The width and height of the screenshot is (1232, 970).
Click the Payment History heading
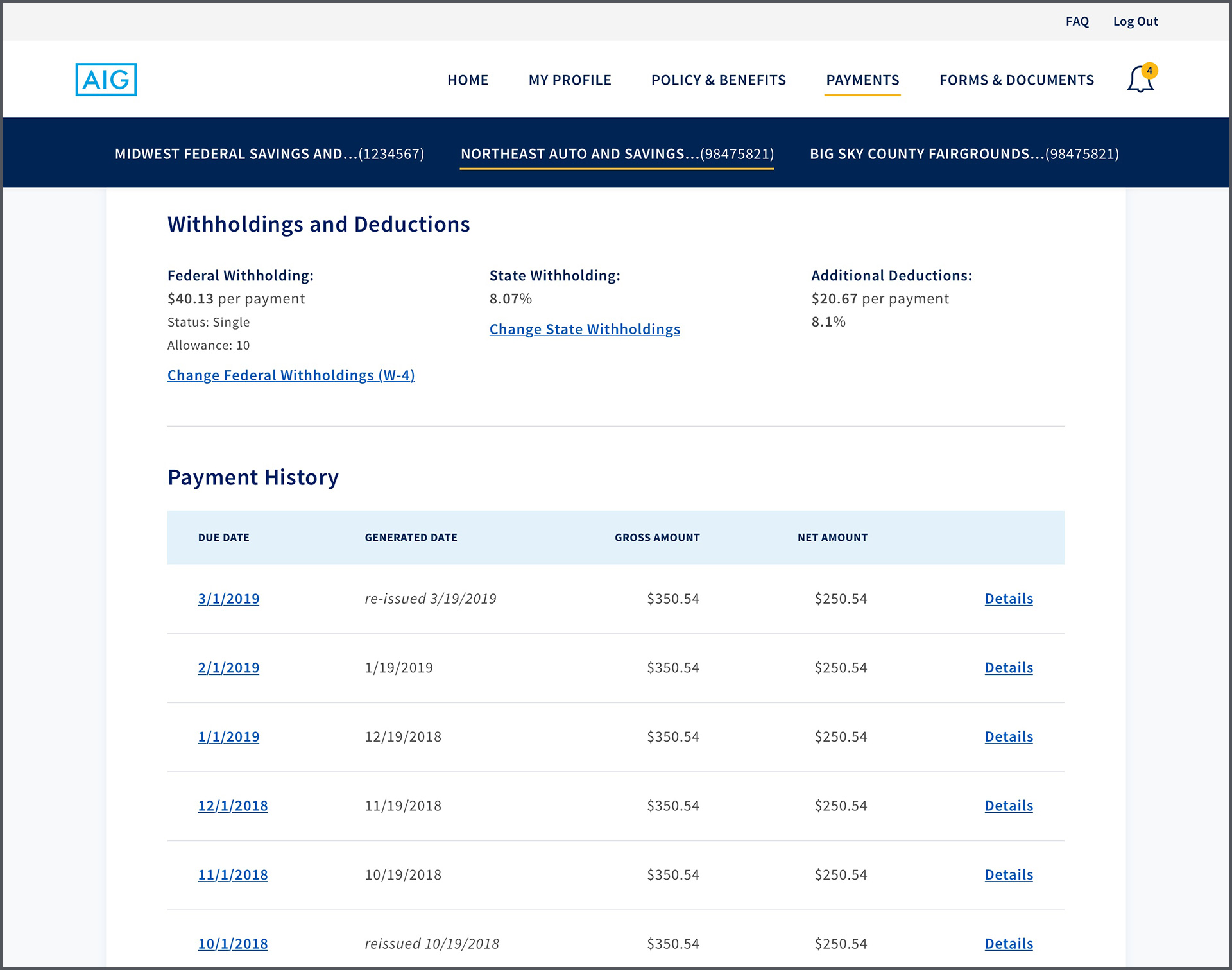click(x=253, y=477)
